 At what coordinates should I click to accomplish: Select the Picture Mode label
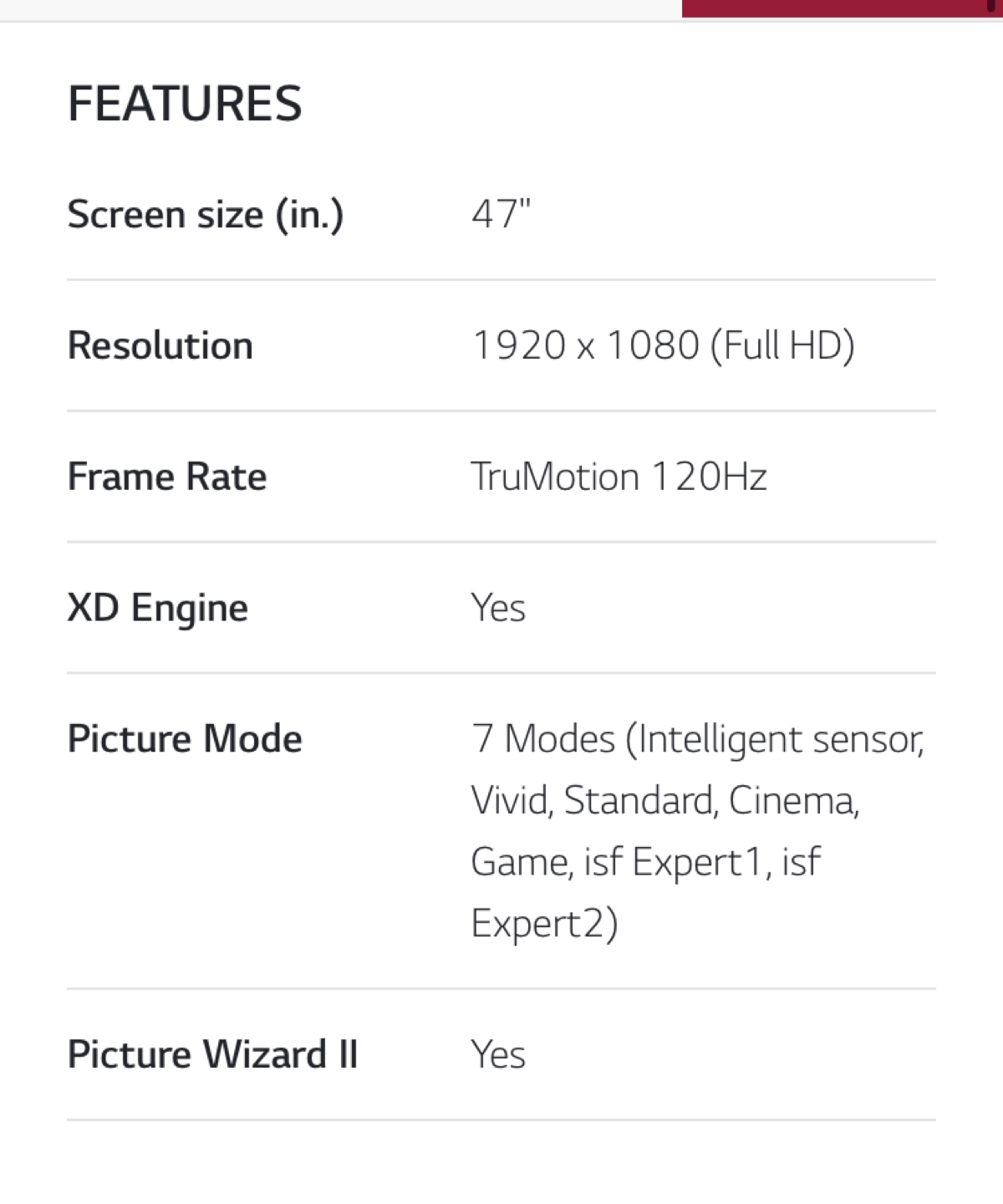coord(185,739)
